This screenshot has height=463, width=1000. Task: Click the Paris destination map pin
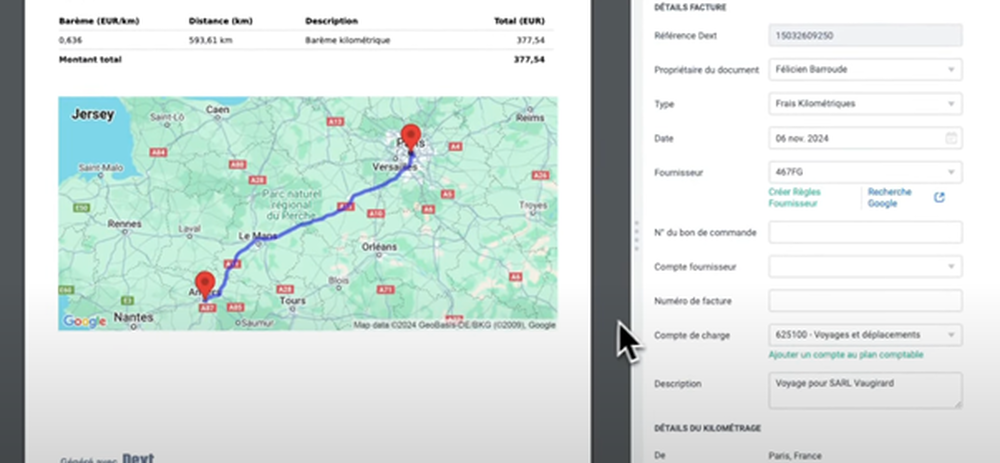411,138
